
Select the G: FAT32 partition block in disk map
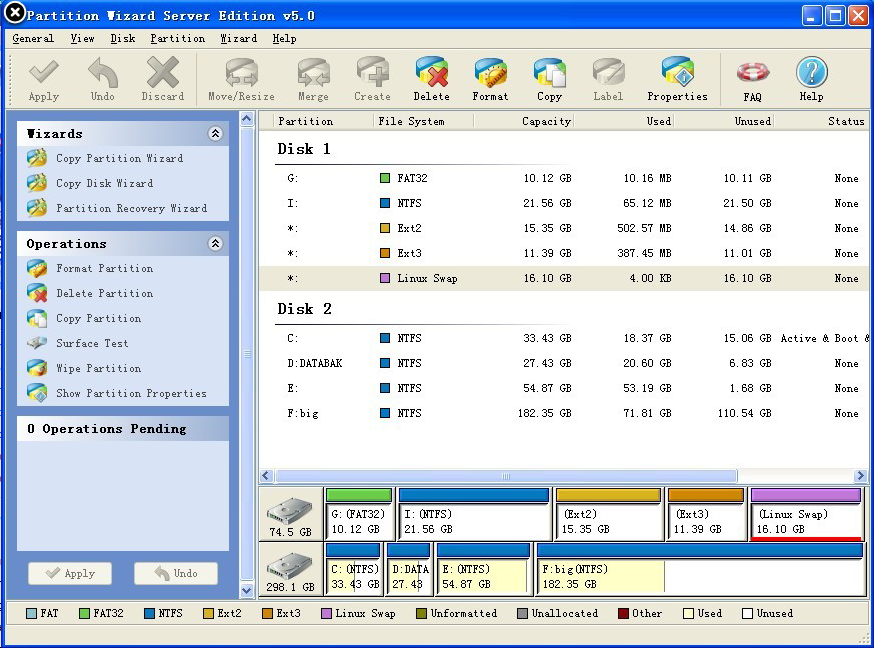[x=359, y=514]
